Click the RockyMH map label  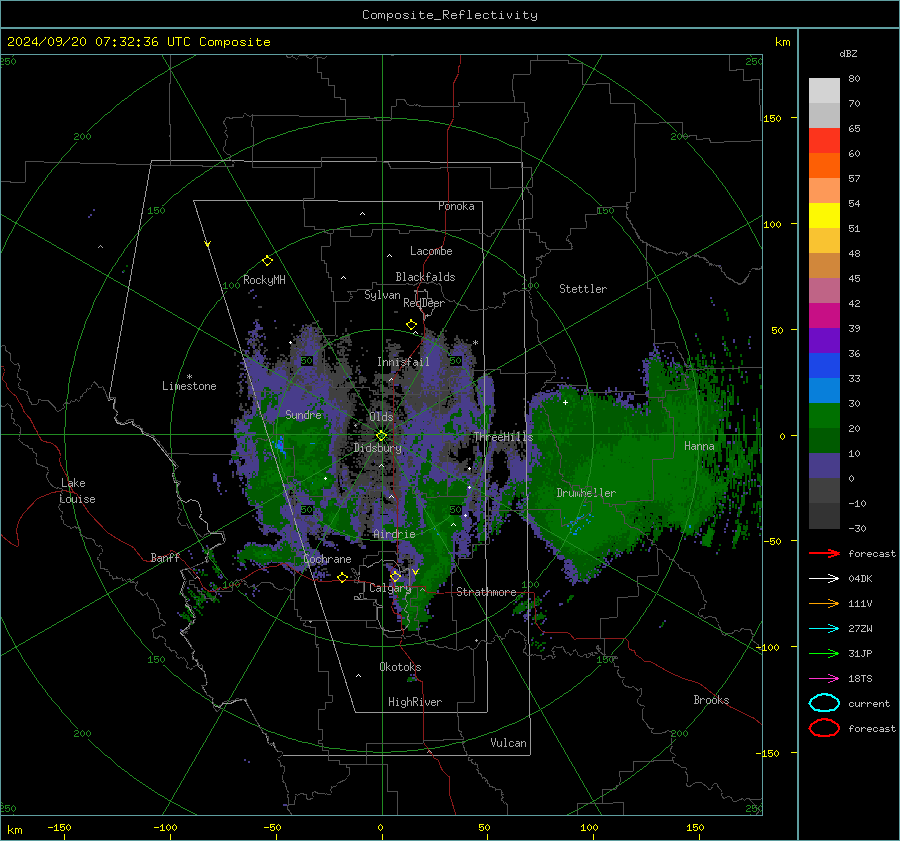tap(264, 280)
